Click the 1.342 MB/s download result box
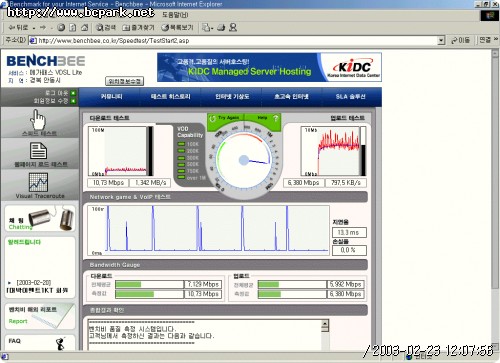This screenshot has width=500, height=363. tap(150, 183)
